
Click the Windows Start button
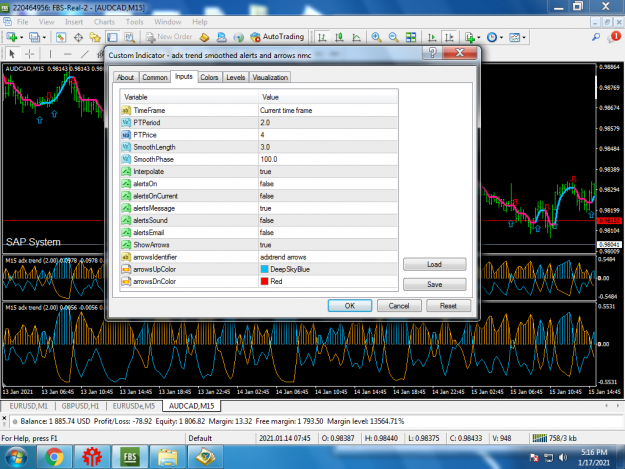coord(16,457)
